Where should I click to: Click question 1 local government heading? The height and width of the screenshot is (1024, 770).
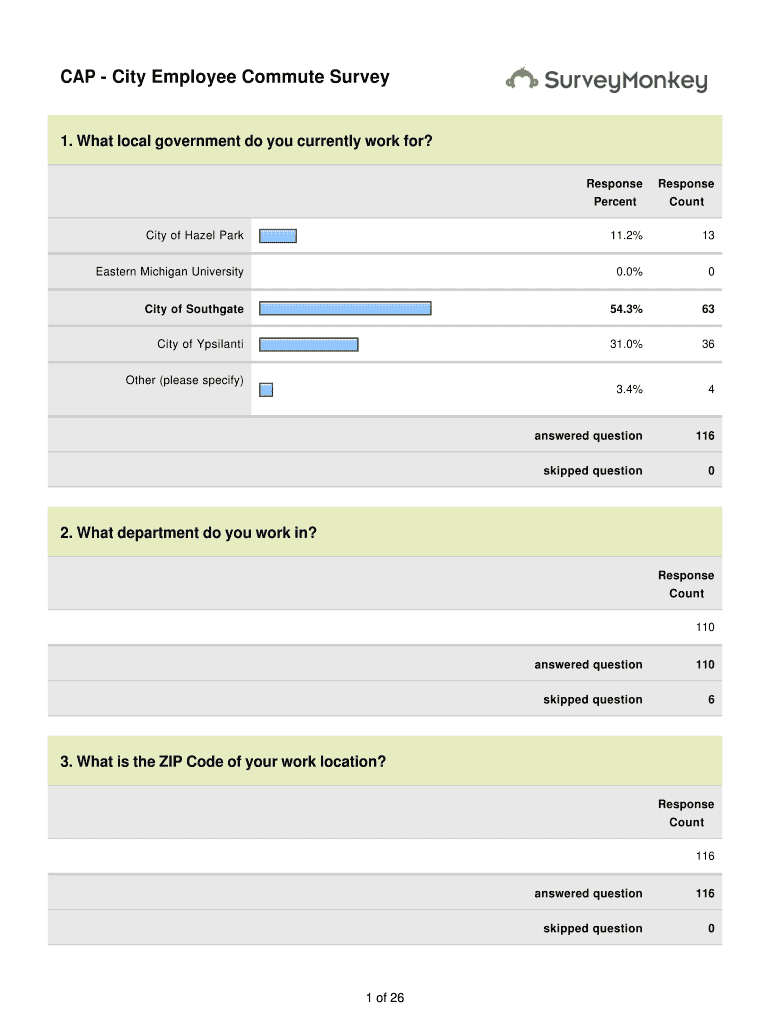(246, 141)
